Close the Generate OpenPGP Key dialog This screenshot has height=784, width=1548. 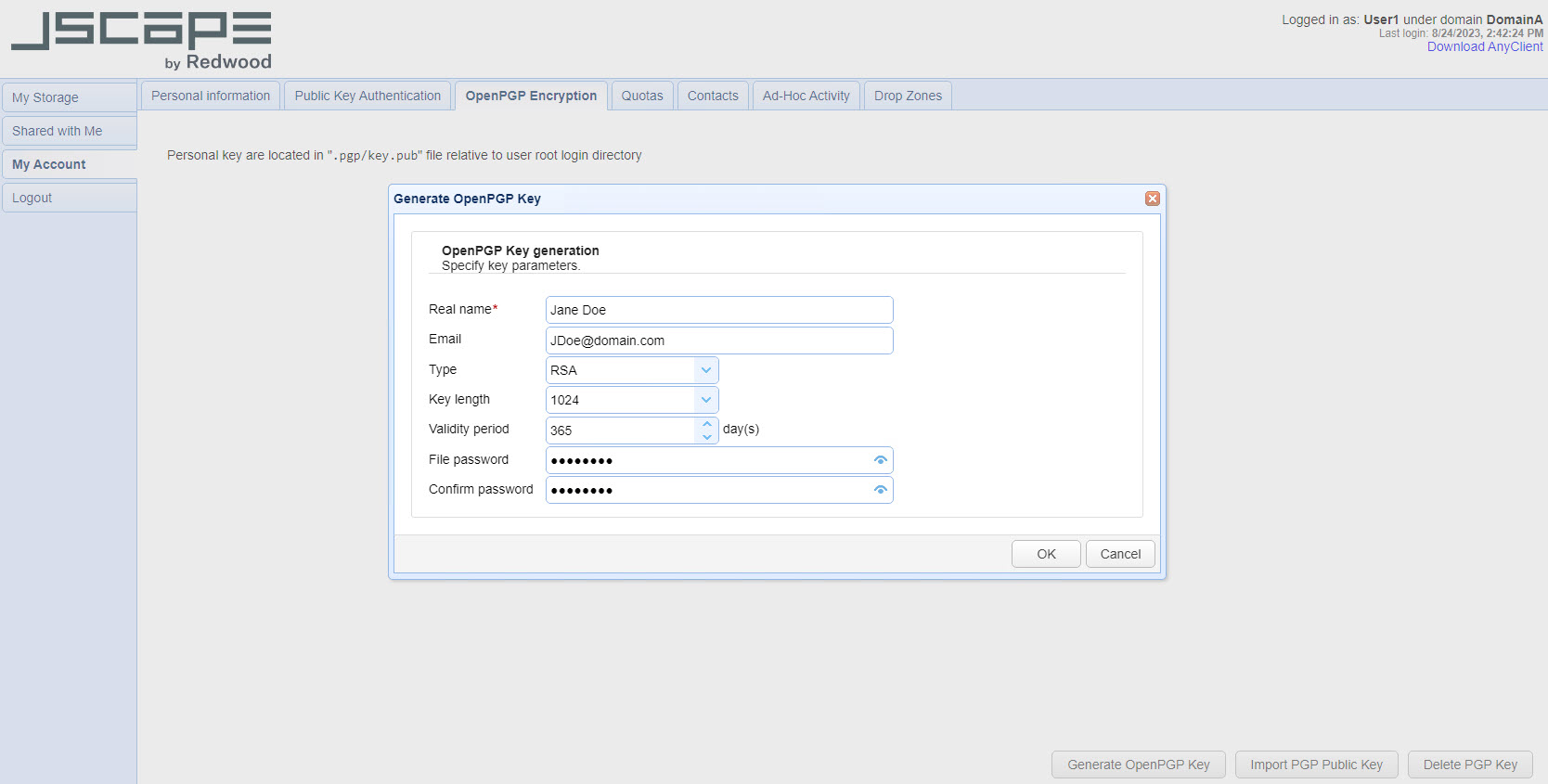pyautogui.click(x=1152, y=199)
